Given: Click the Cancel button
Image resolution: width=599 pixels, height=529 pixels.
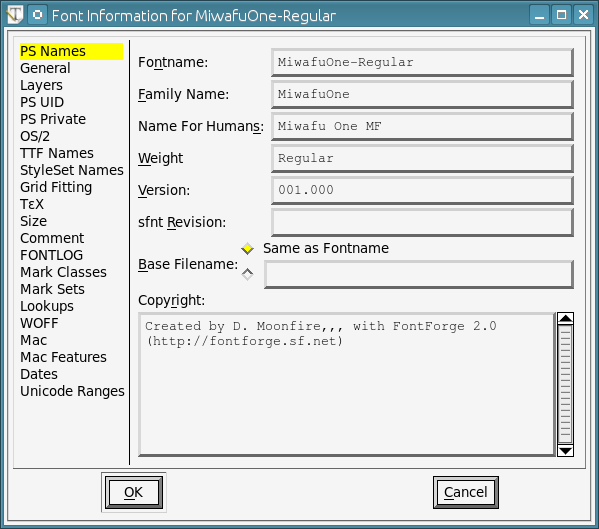Looking at the screenshot, I should pos(466,492).
